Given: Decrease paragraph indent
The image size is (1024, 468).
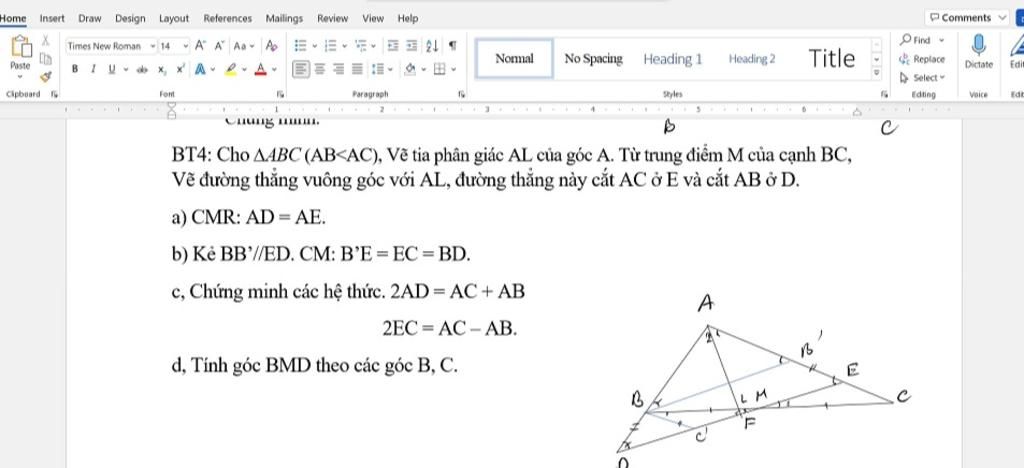Looking at the screenshot, I should click(392, 46).
